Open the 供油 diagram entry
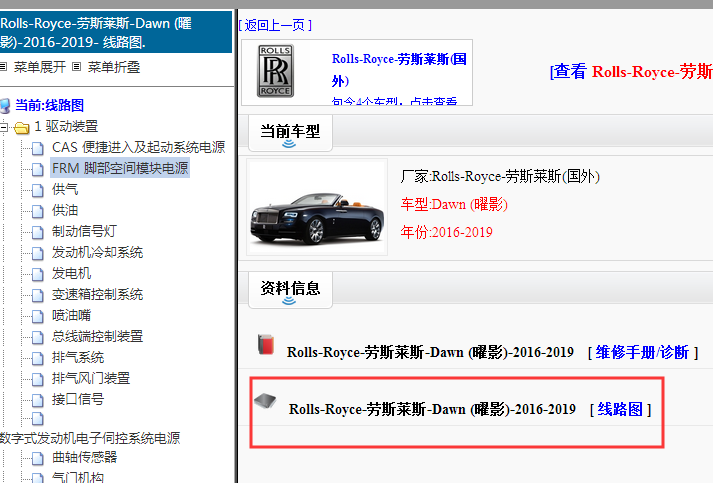This screenshot has width=713, height=483. click(x=65, y=210)
